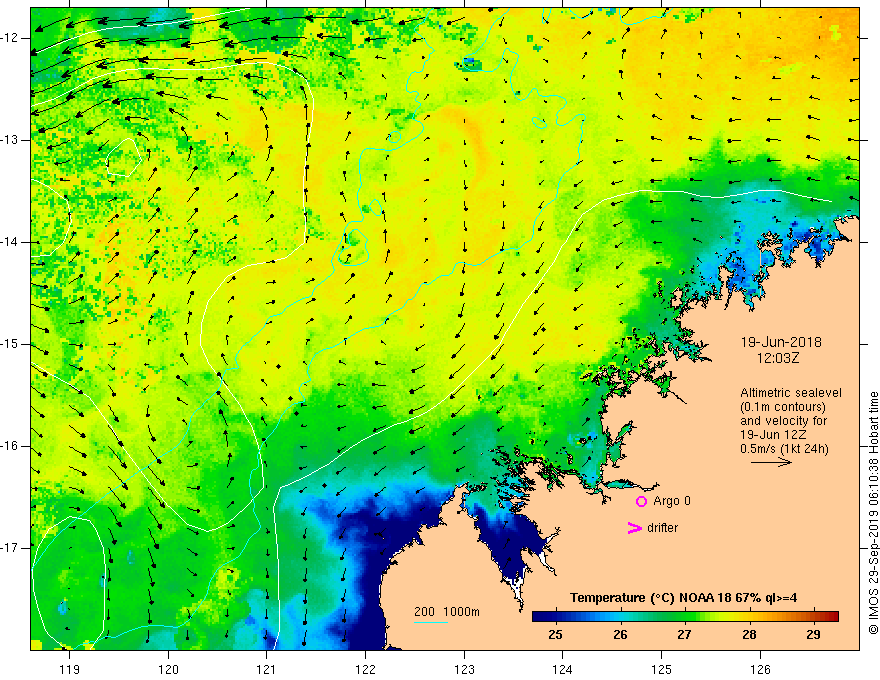Click latitude axis label -14
880x680 pixels.
pos(10,242)
